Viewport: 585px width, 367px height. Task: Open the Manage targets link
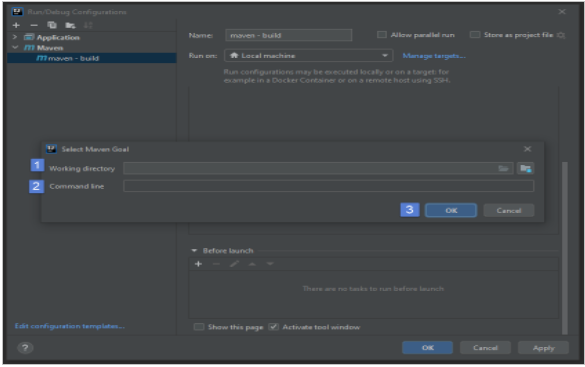(434, 56)
